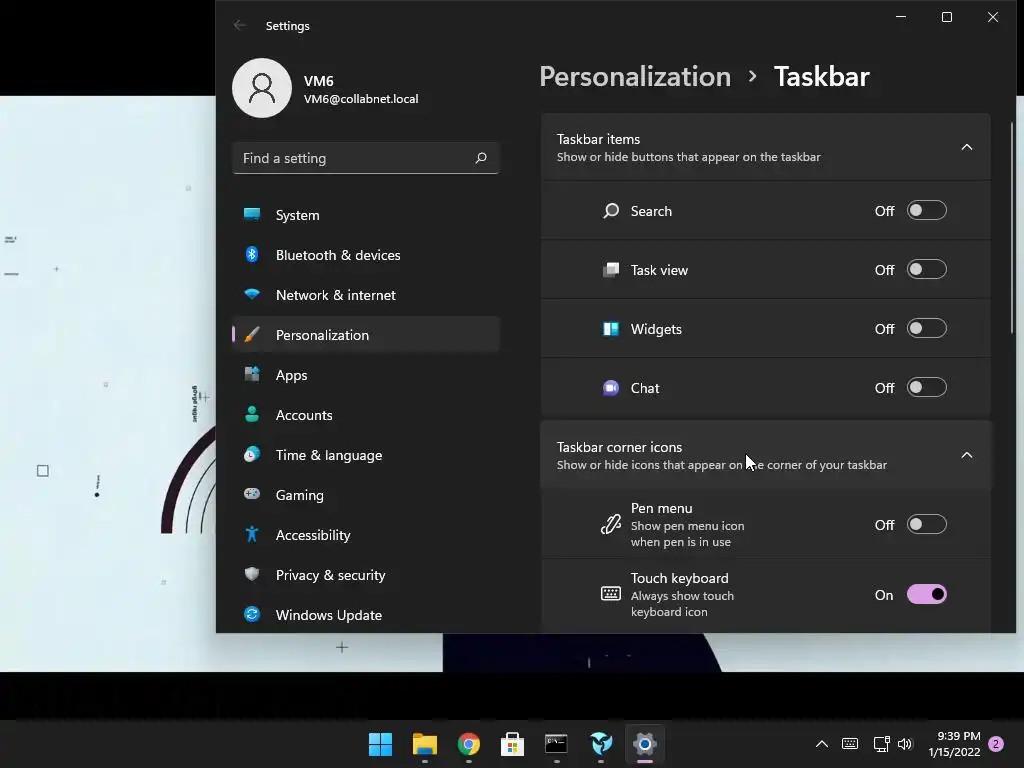The height and width of the screenshot is (768, 1024).
Task: Click the Settings window title text
Action: [x=287, y=25]
